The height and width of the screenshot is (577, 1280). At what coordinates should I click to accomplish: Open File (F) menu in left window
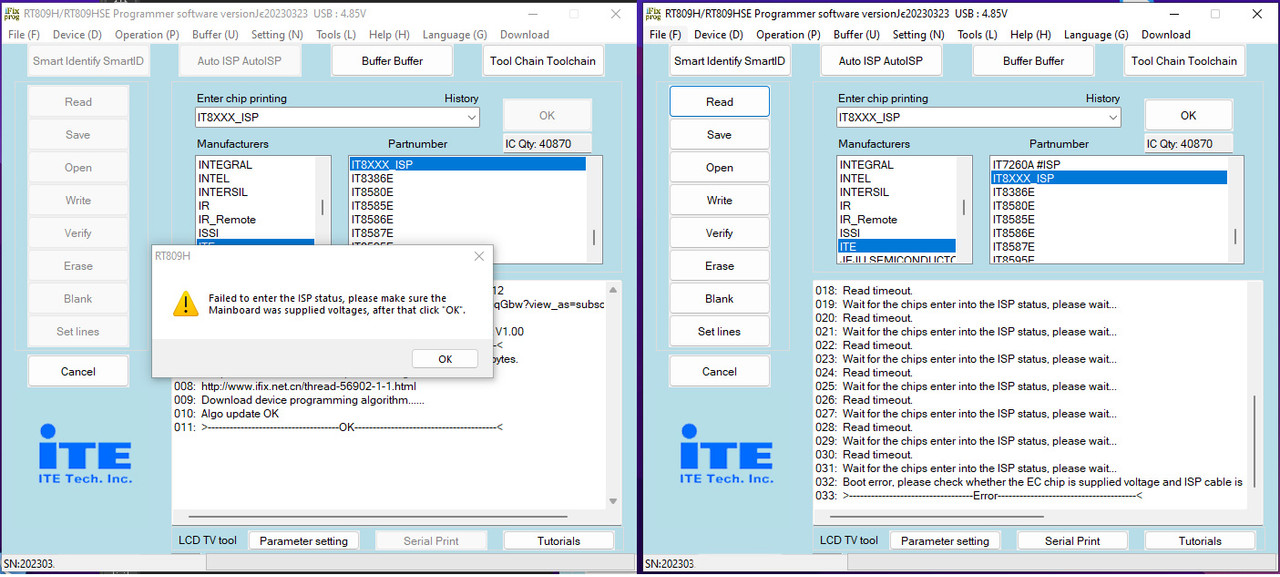pyautogui.click(x=24, y=34)
